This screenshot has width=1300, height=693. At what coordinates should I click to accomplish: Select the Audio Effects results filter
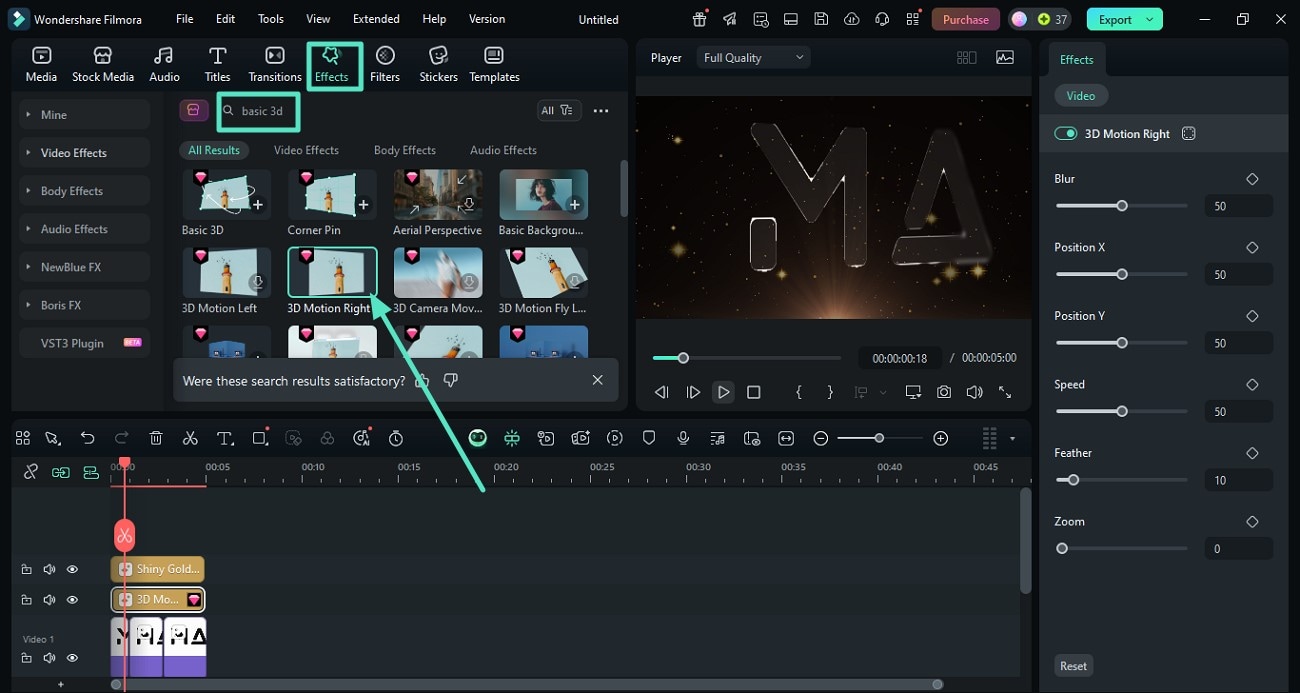(x=503, y=150)
